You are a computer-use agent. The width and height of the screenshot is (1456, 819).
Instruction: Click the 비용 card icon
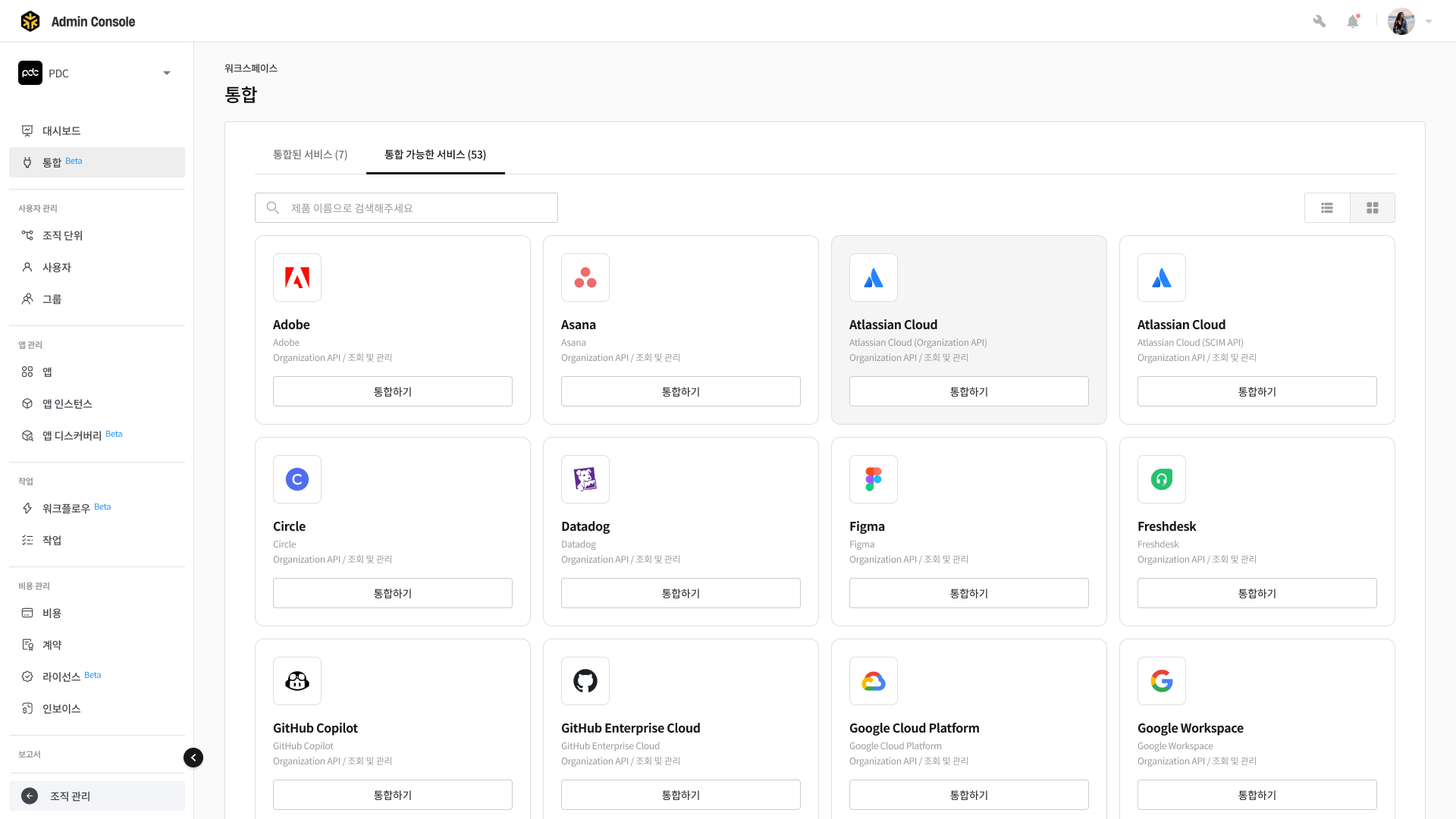[x=27, y=613]
